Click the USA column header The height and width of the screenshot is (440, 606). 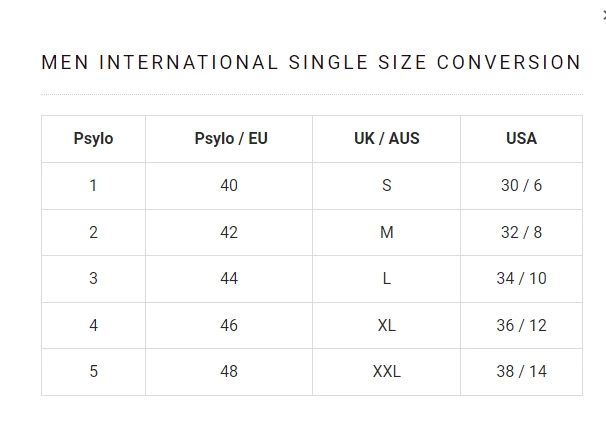(x=521, y=139)
